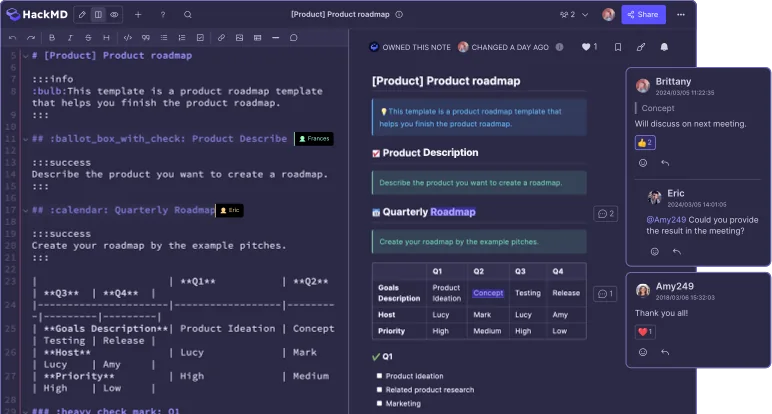Apply italic formatting
Image resolution: width=772 pixels, height=414 pixels.
(70, 38)
